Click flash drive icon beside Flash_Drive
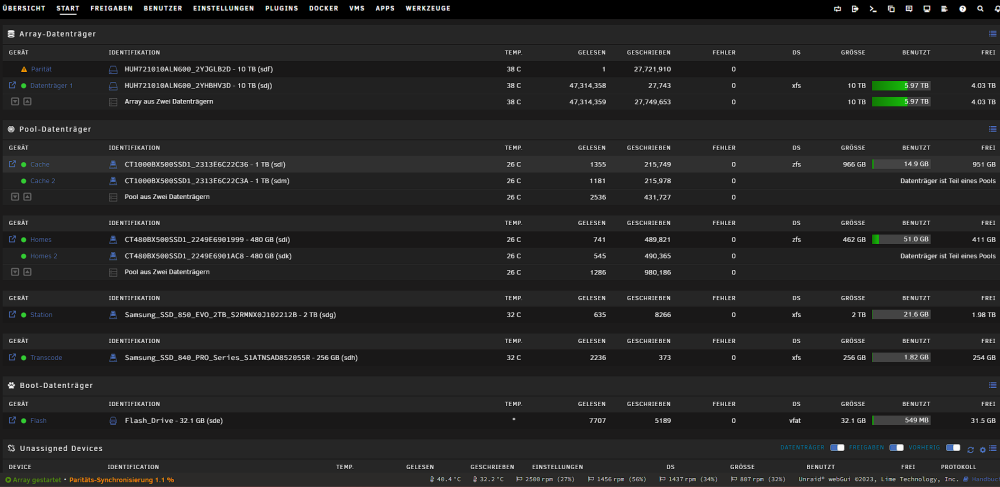 point(113,421)
